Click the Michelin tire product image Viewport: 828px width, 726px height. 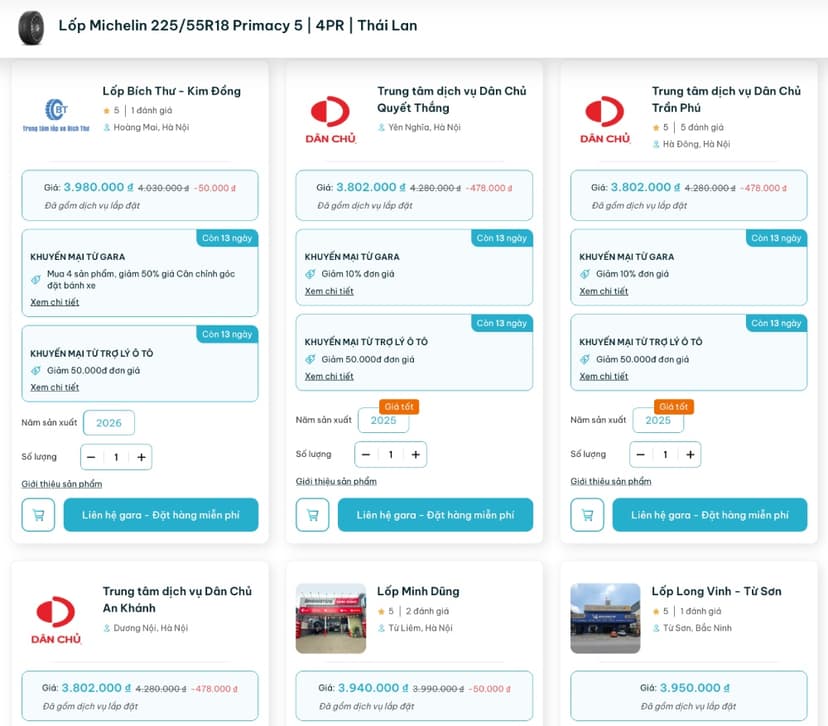[x=31, y=27]
